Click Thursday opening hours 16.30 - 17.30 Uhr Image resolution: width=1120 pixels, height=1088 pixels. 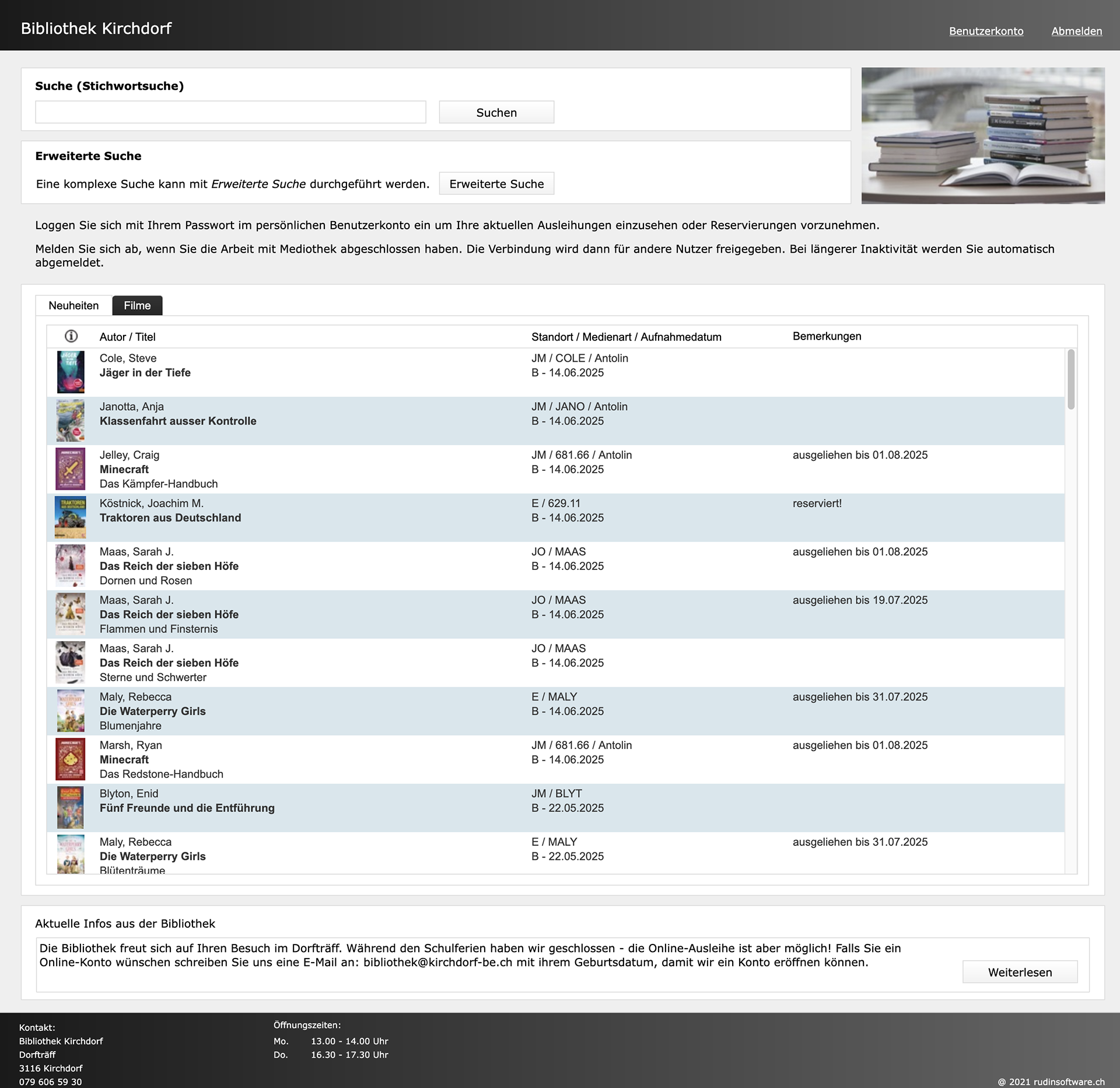(349, 1055)
